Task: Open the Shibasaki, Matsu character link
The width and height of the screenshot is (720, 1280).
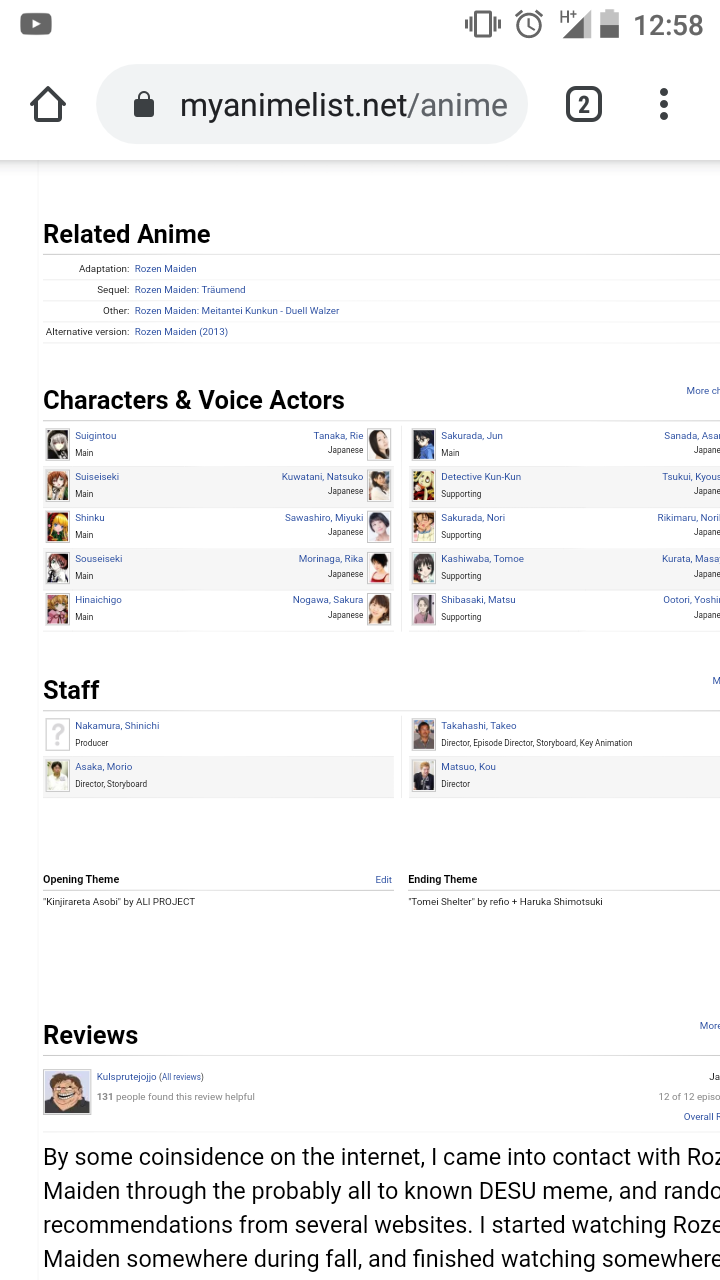Action: [478, 600]
